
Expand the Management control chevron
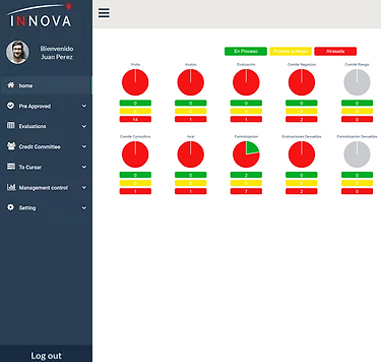tap(84, 187)
